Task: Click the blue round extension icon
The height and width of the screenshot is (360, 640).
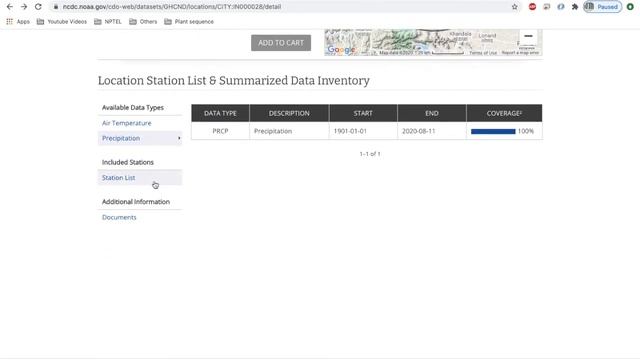Action: coord(561,7)
